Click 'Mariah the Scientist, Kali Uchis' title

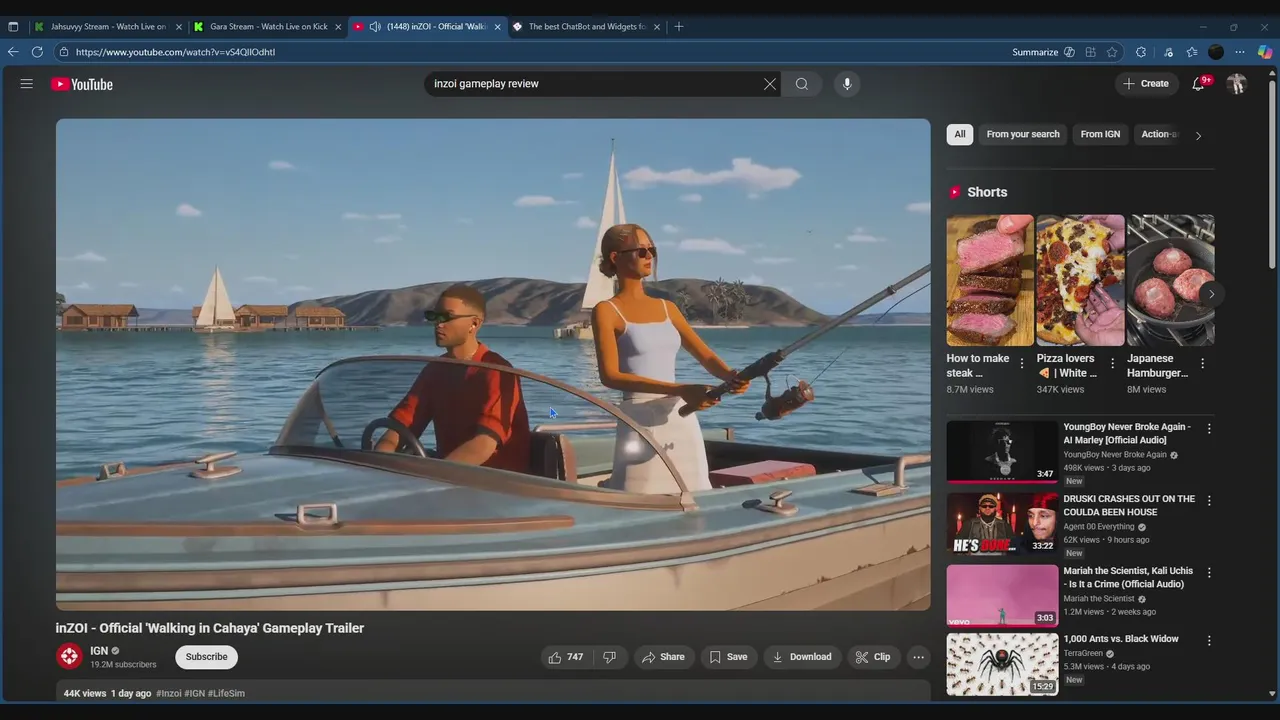(x=1128, y=577)
